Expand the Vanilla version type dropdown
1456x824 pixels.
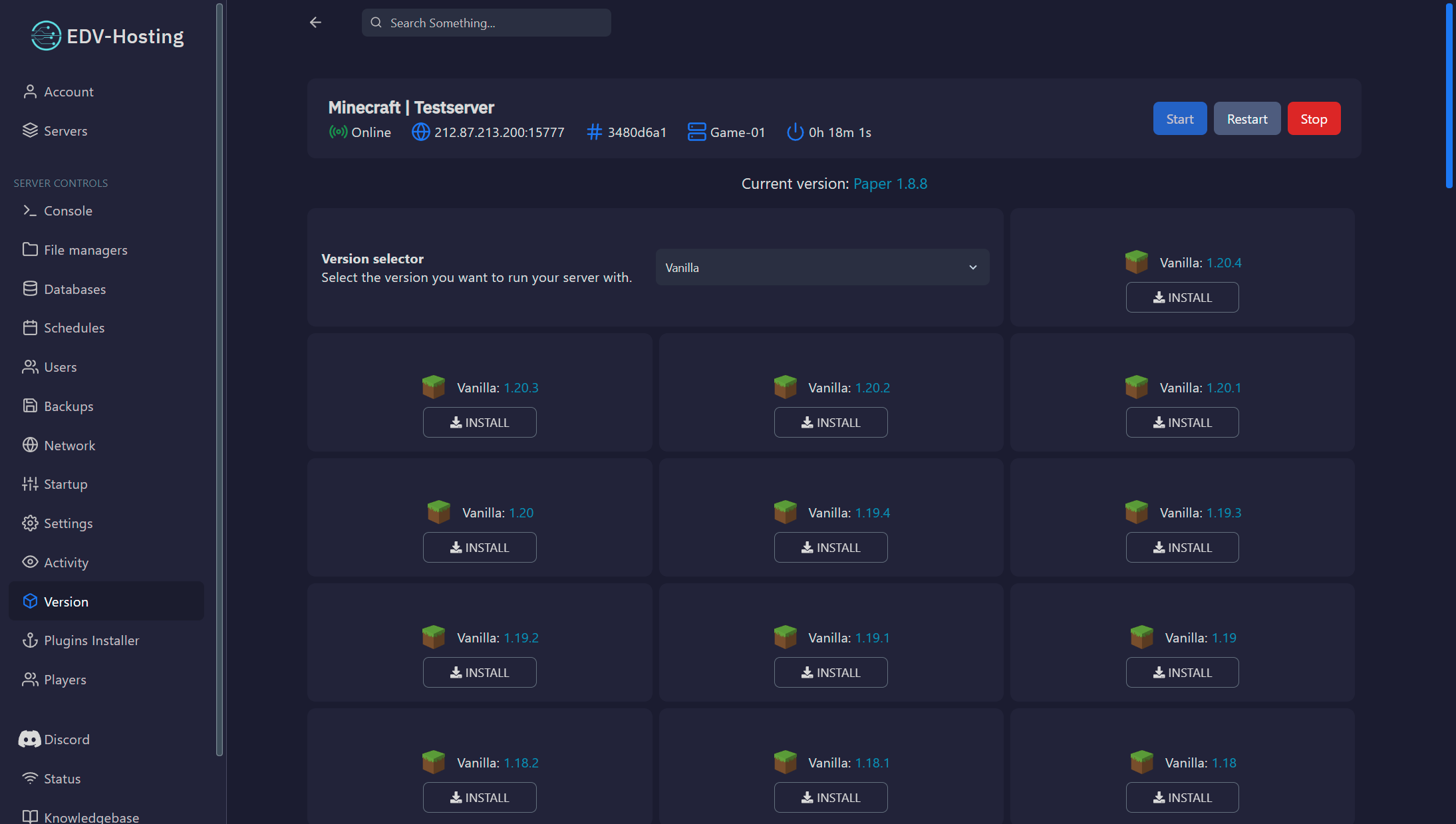coord(822,267)
